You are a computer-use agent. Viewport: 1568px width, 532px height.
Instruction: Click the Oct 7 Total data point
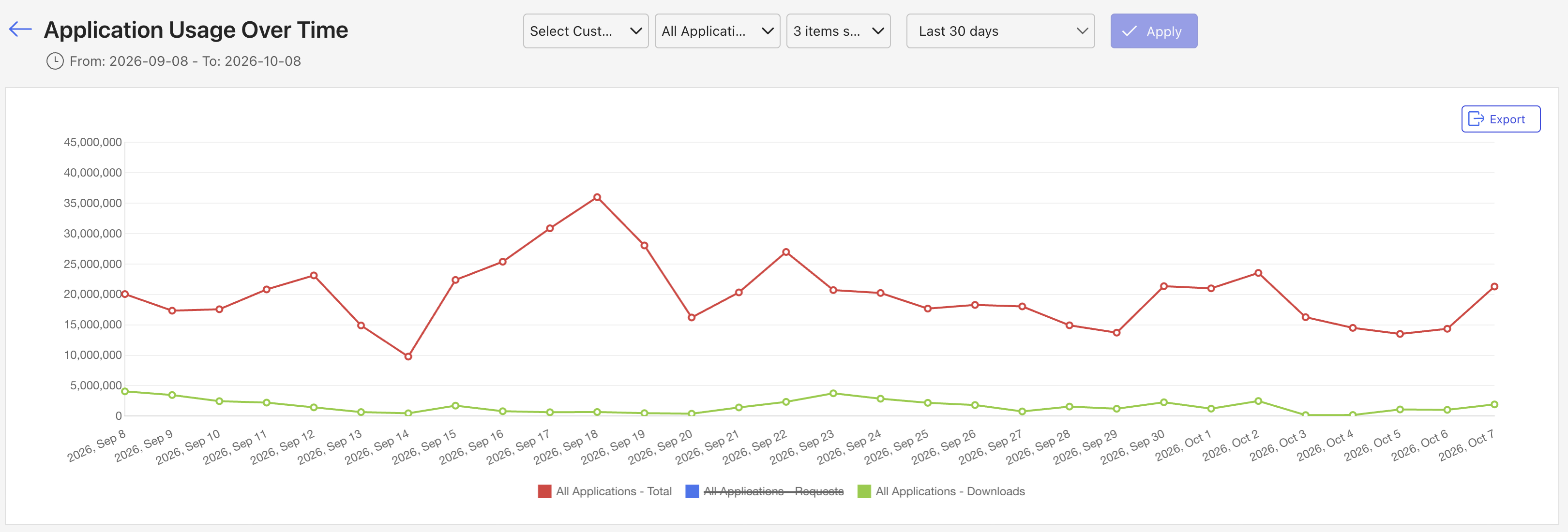[x=1494, y=286]
